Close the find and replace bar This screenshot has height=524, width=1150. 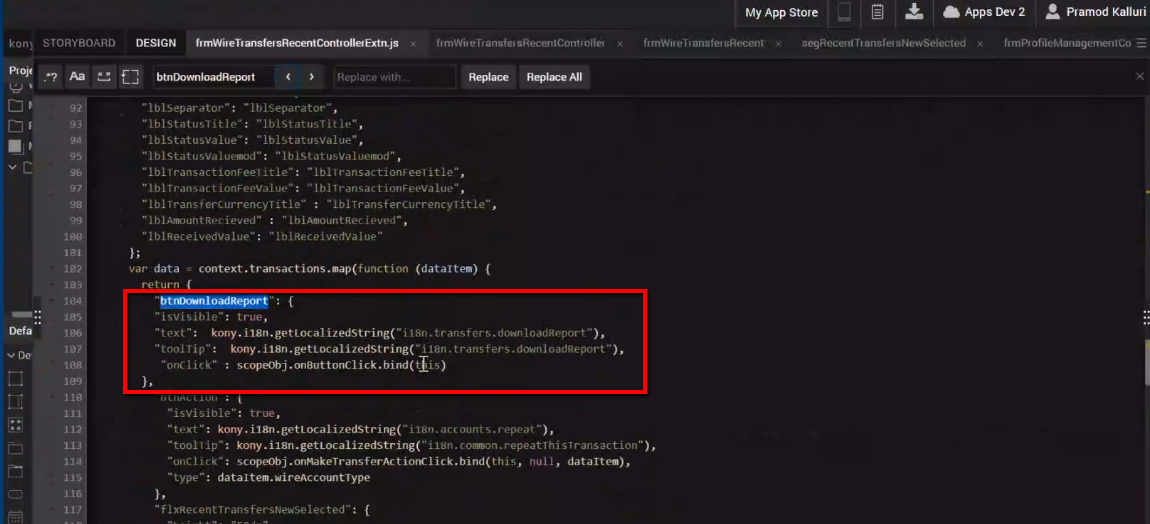(1139, 76)
